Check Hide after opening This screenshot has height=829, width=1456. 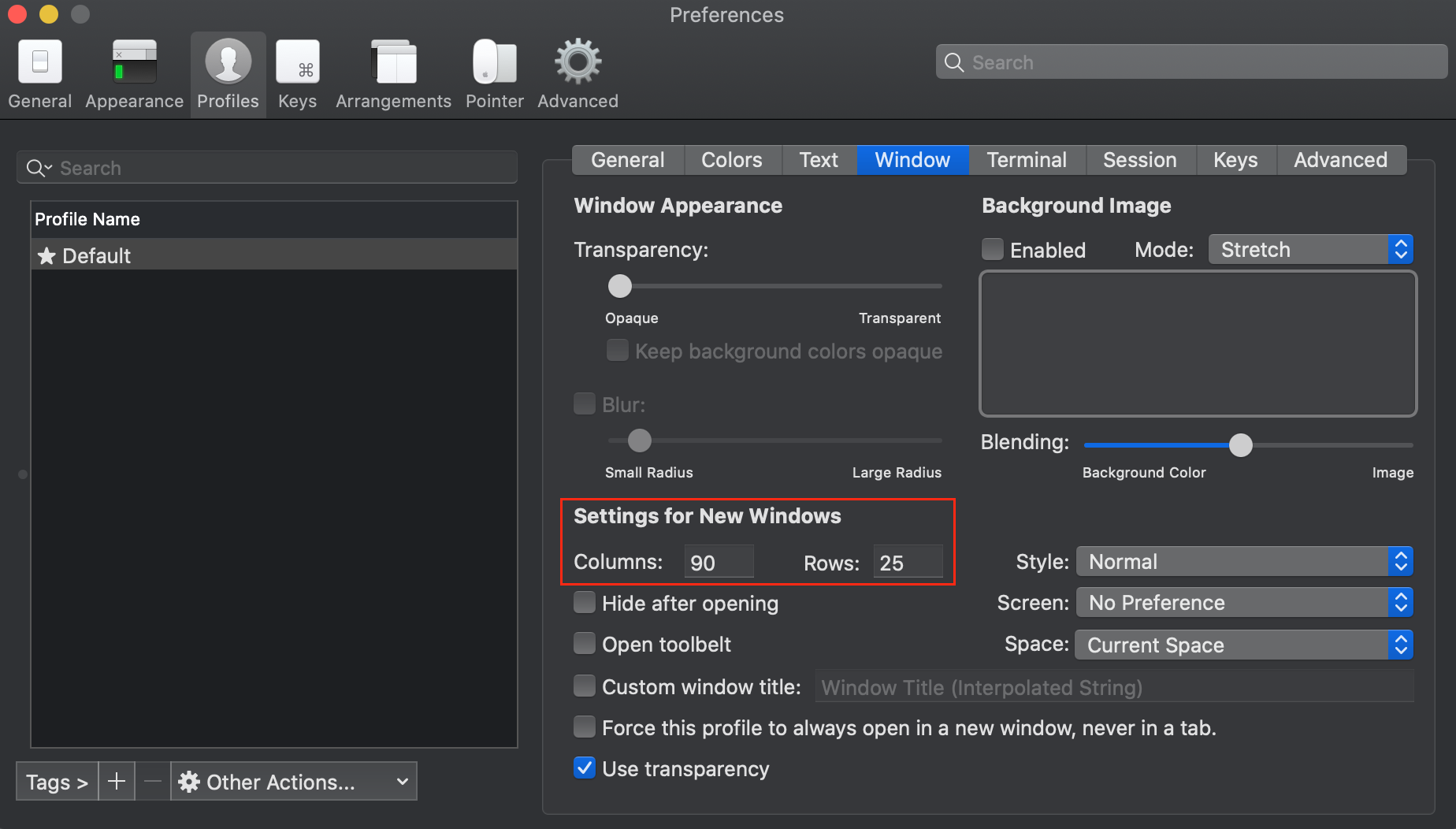[585, 603]
